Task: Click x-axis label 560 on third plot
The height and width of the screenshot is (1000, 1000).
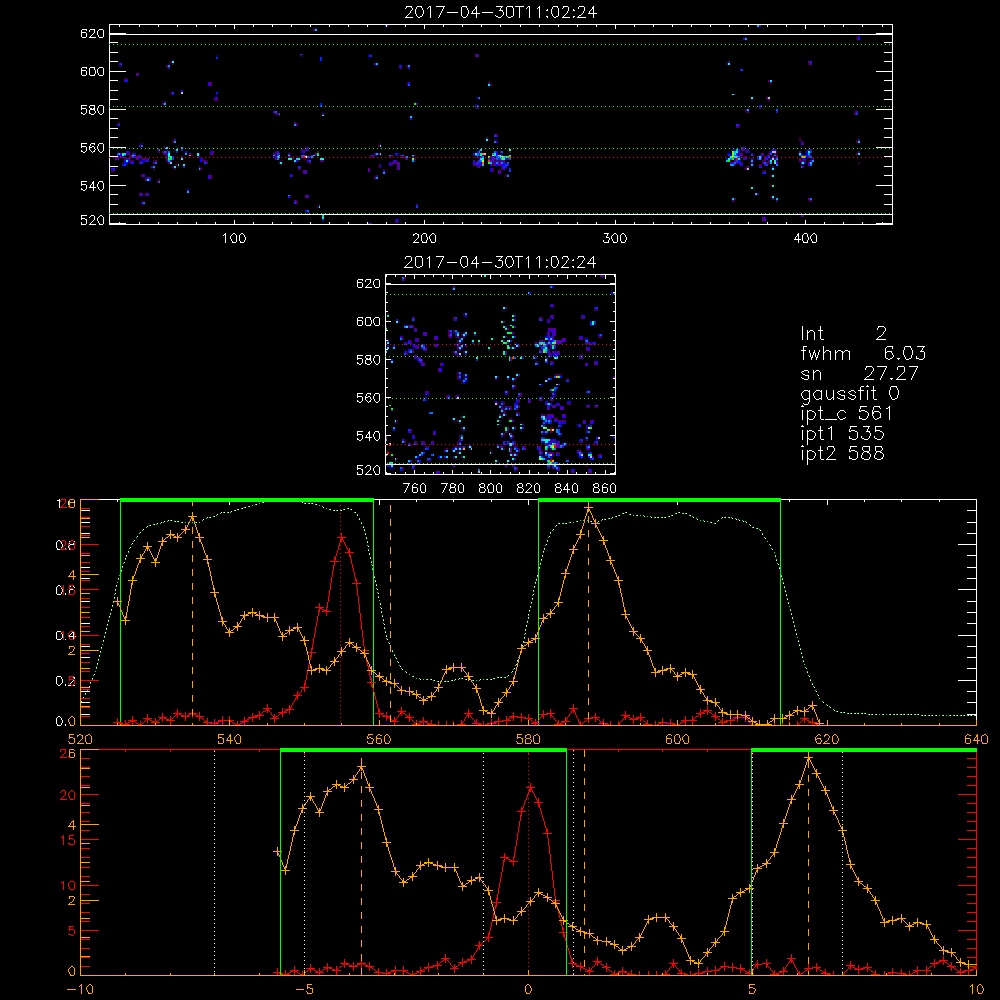Action: point(379,739)
